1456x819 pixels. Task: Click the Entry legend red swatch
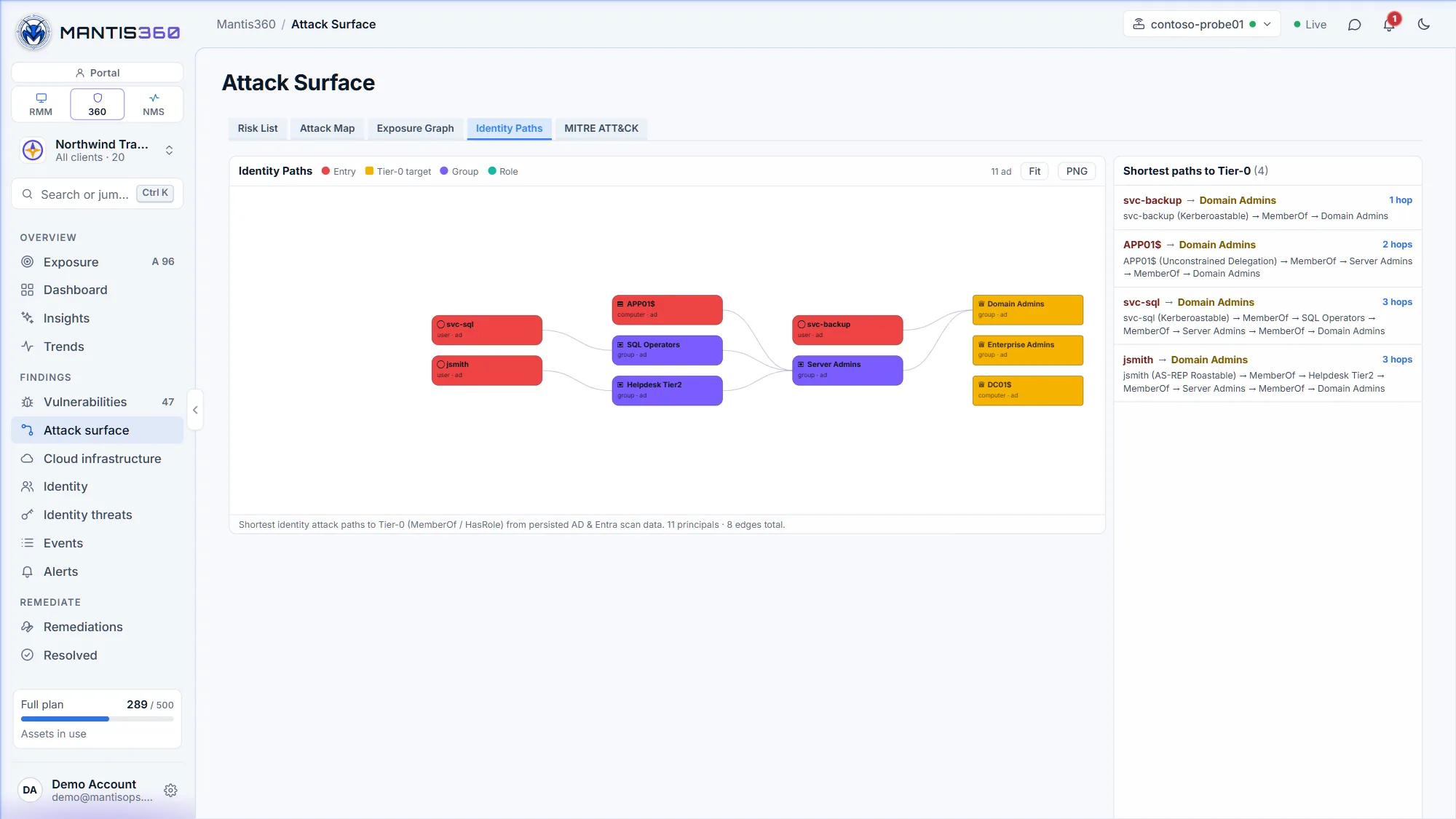[x=326, y=172]
